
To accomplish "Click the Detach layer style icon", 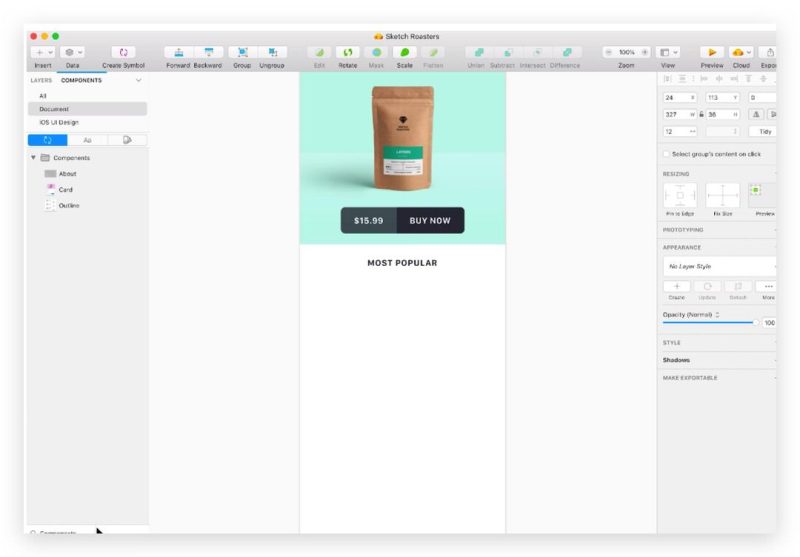I will 738,287.
